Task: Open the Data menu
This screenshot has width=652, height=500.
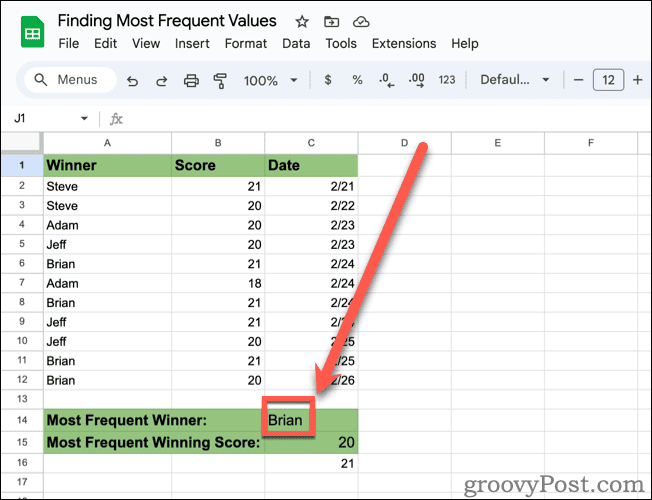Action: click(296, 43)
